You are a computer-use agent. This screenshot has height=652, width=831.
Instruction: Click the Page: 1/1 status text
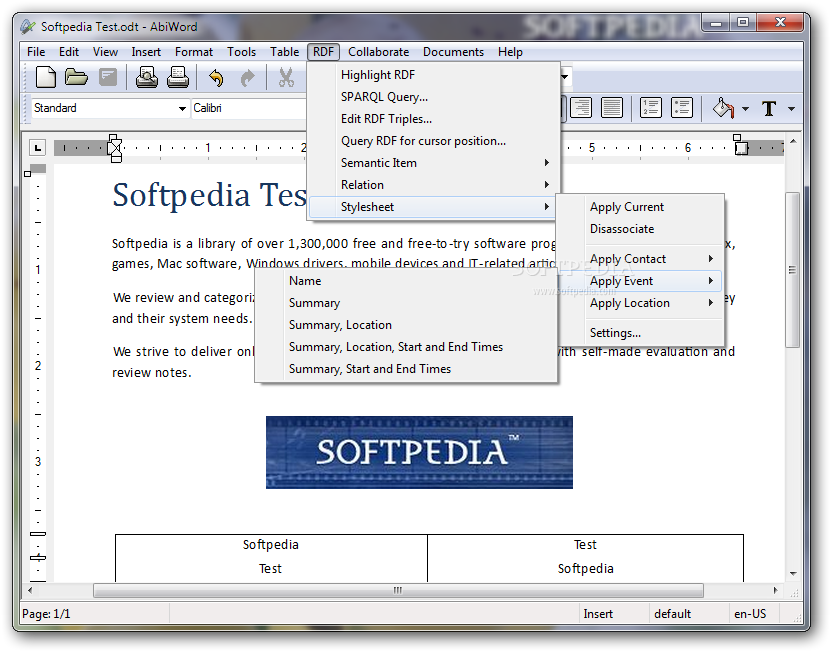[46, 614]
